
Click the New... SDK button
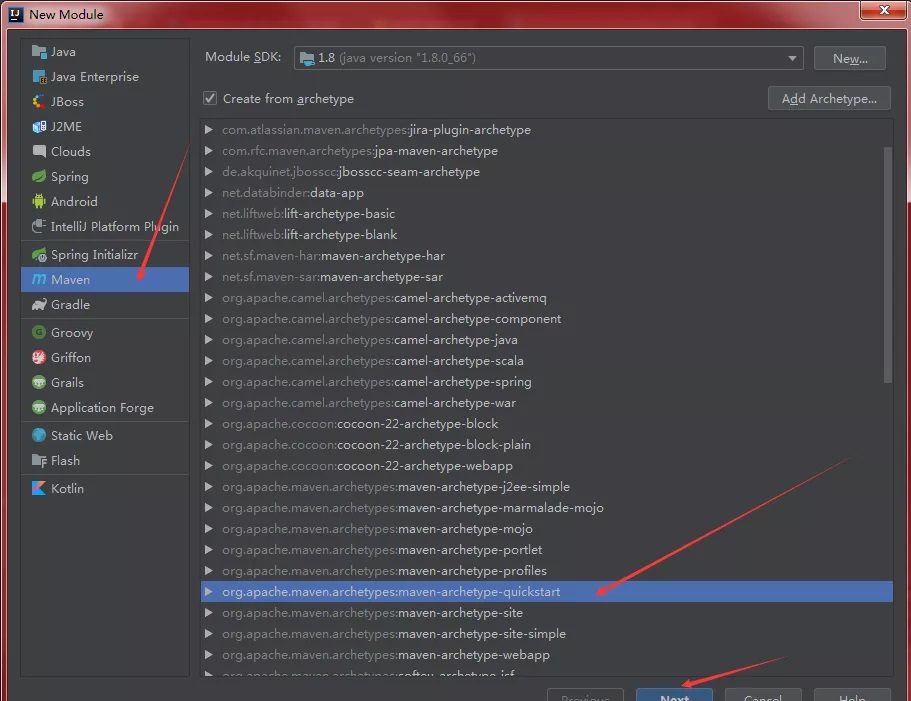(850, 58)
